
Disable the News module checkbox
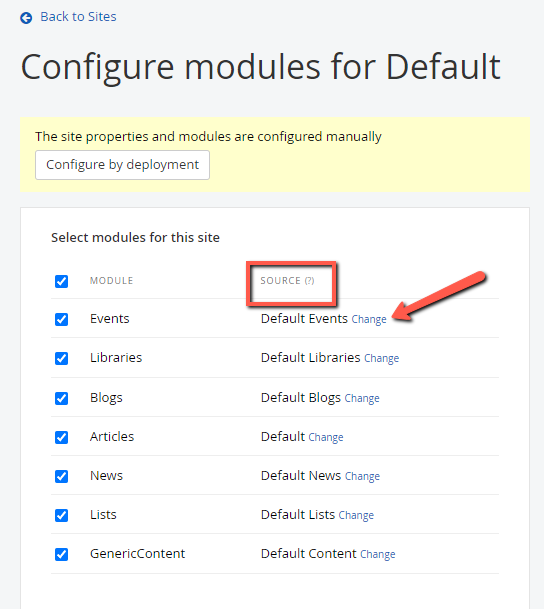coord(61,476)
